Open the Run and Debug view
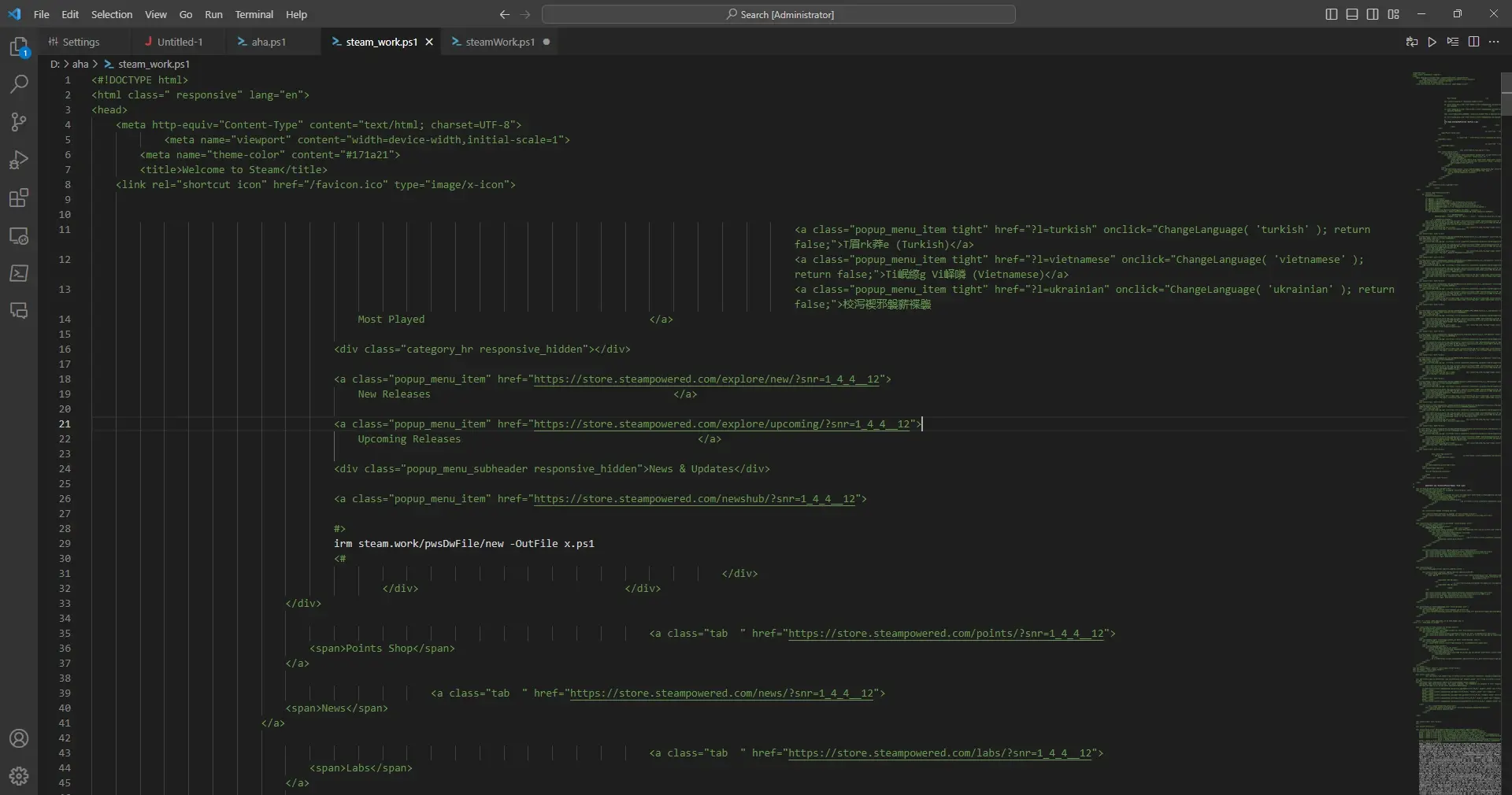Image resolution: width=1512 pixels, height=795 pixels. coord(19,160)
